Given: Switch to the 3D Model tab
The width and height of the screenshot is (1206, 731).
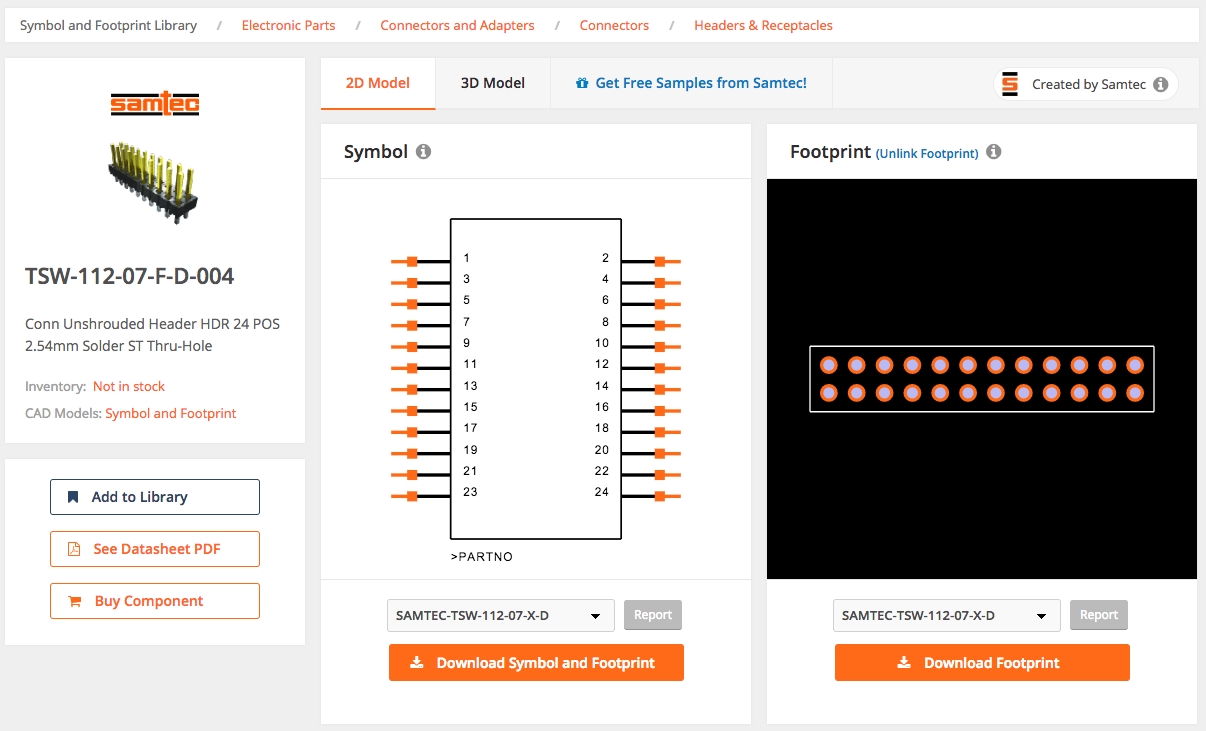Looking at the screenshot, I should pos(492,83).
